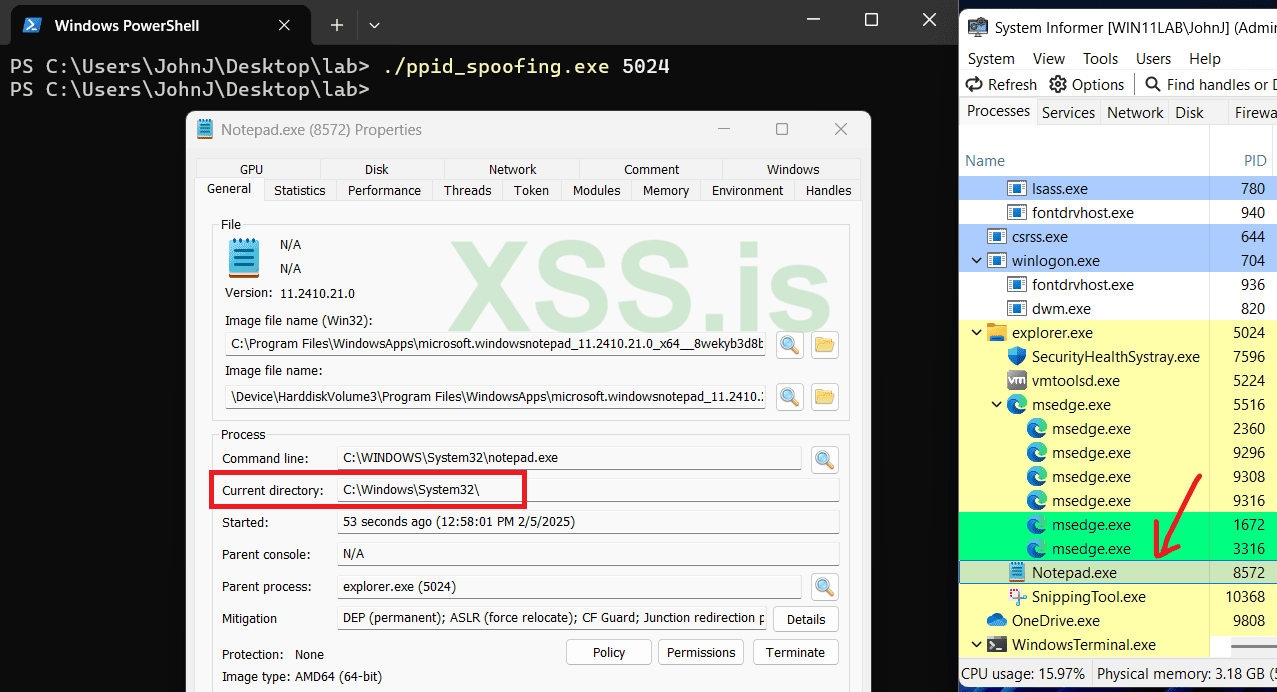Screen dimensions: 1277x692
Task: Open the new tab dropdown in Windows Terminal
Action: click(373, 24)
